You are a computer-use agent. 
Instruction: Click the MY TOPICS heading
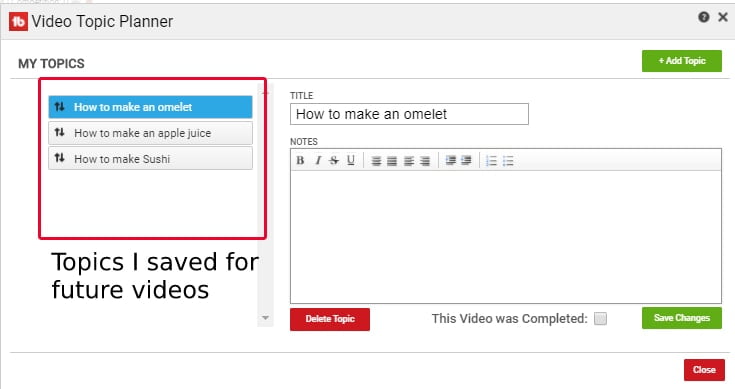click(x=52, y=63)
